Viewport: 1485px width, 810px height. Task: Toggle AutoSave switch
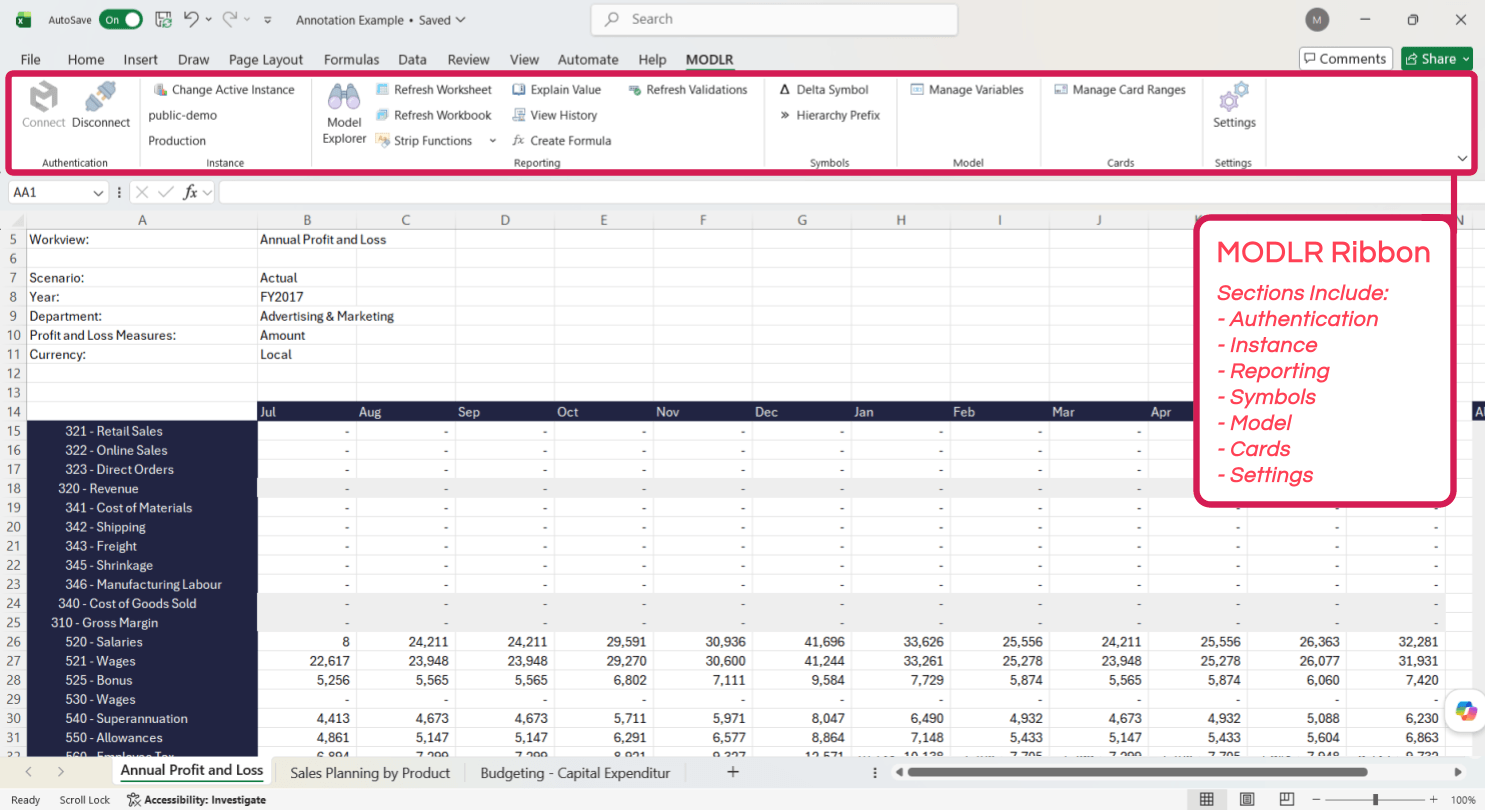point(121,19)
